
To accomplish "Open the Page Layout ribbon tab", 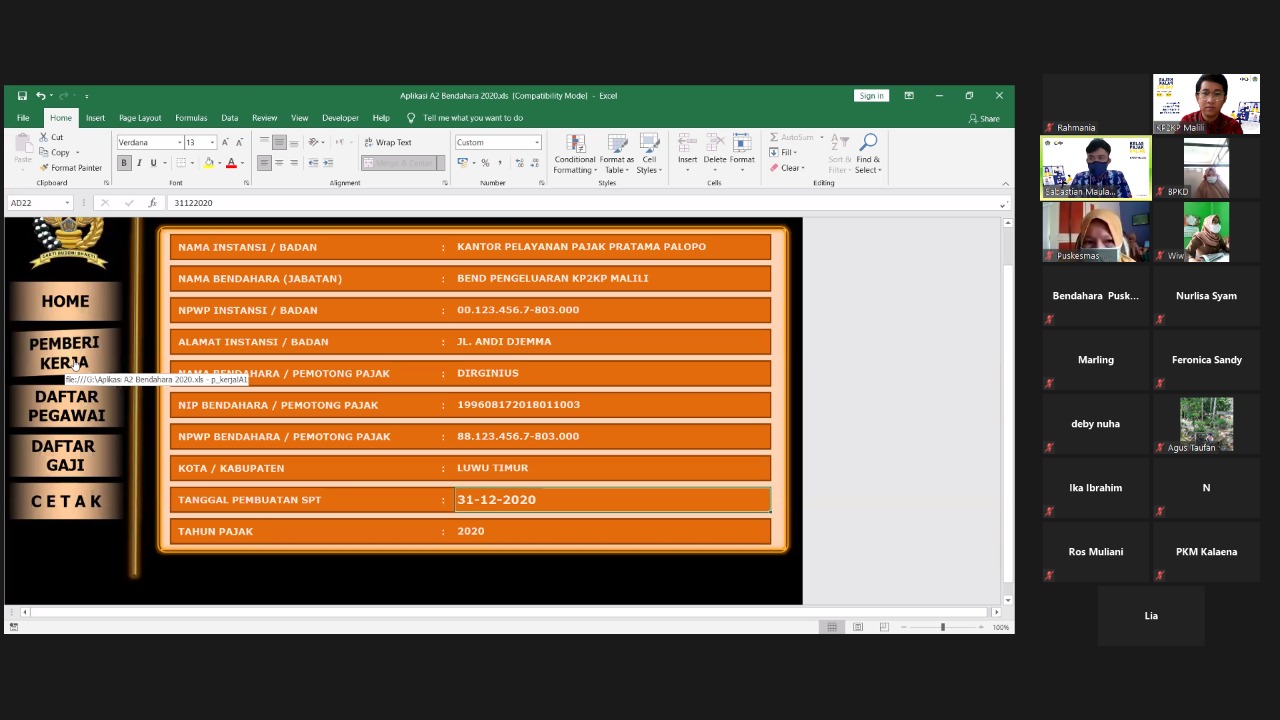I will (x=140, y=118).
